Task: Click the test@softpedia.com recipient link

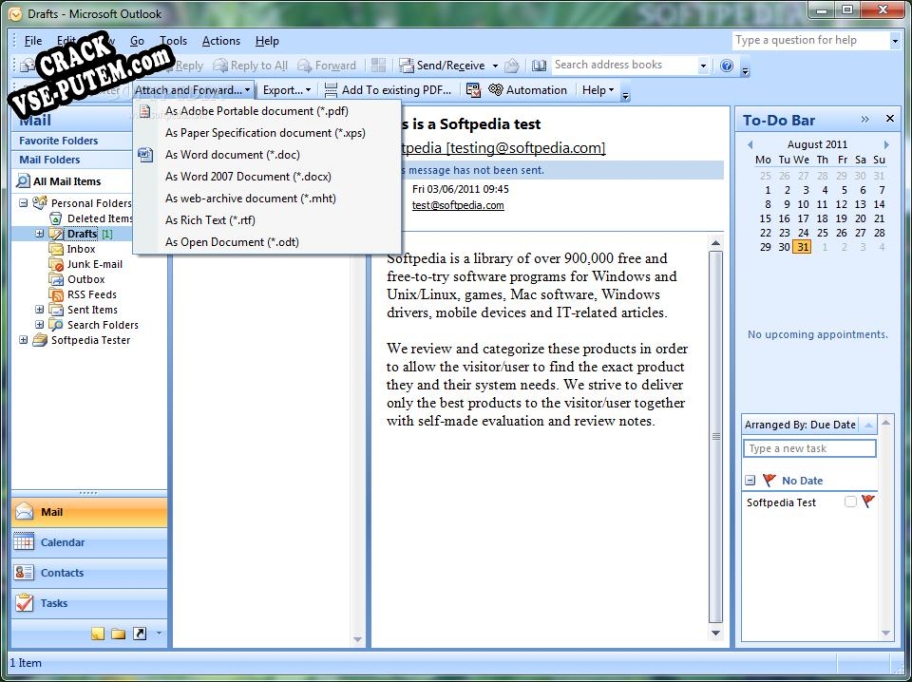Action: [458, 205]
